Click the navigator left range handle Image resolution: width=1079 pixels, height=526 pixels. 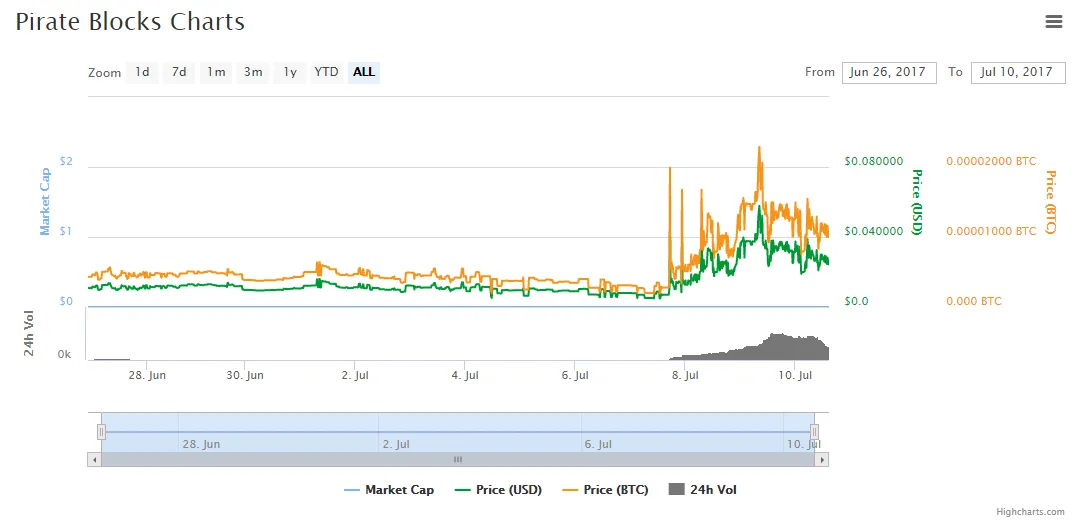click(101, 432)
